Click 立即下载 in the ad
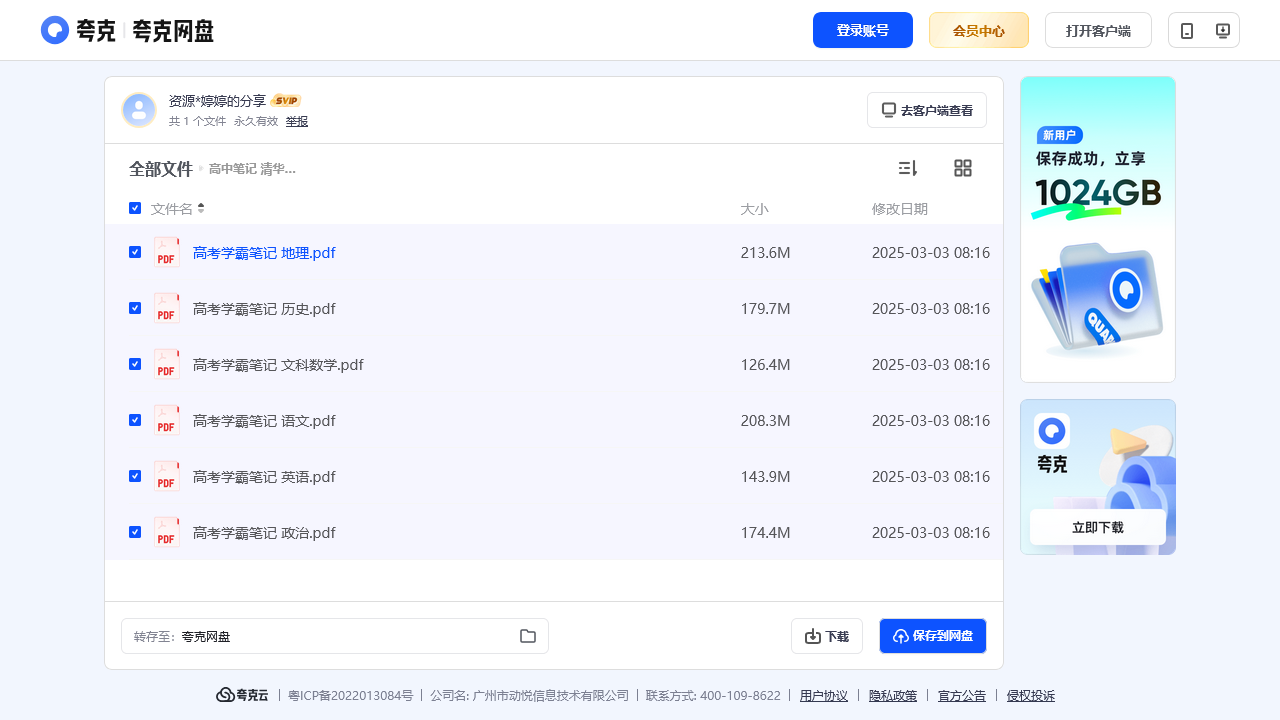This screenshot has height=720, width=1280. 1098,527
